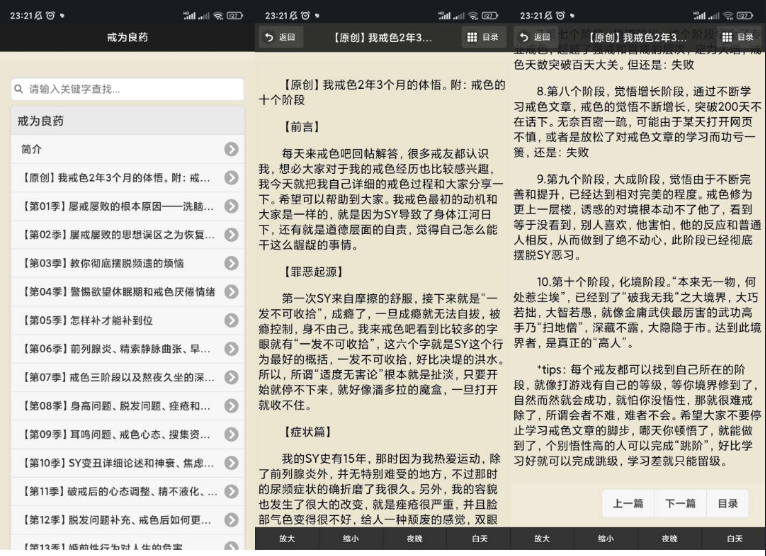Click the arrow icon next to 简介
The image size is (766, 556).
(231, 149)
